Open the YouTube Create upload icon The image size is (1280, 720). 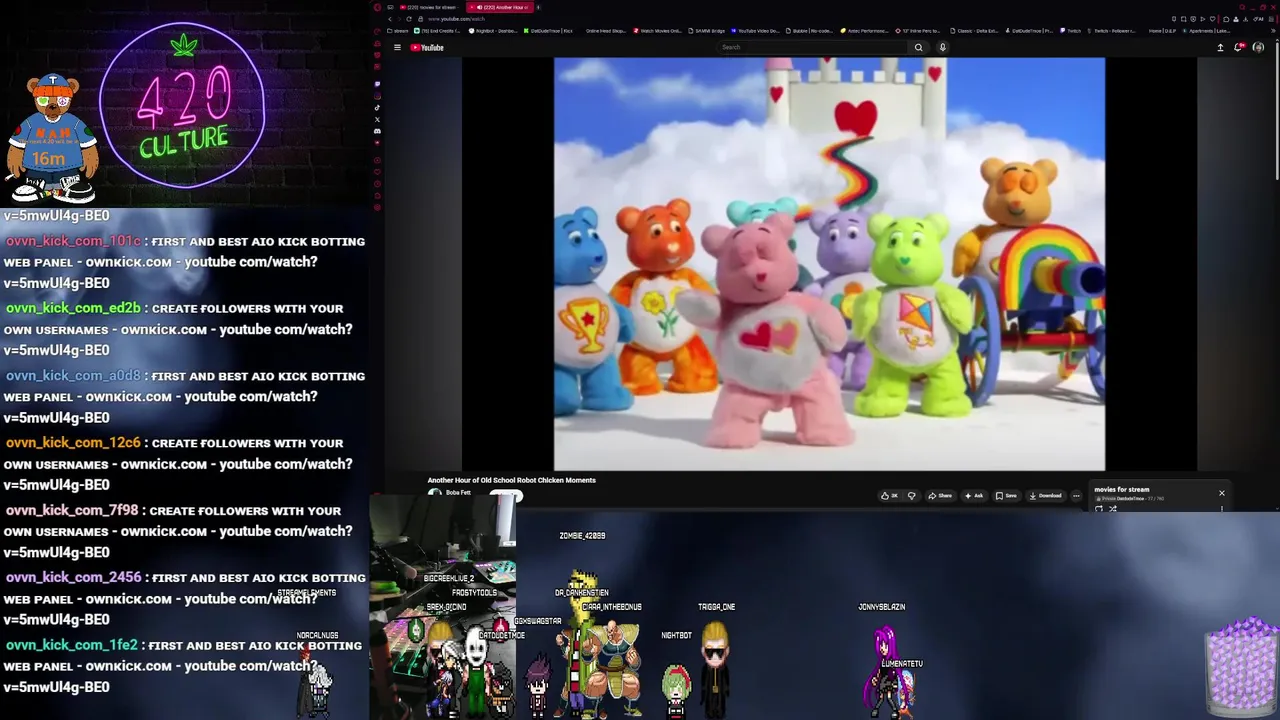click(1220, 47)
